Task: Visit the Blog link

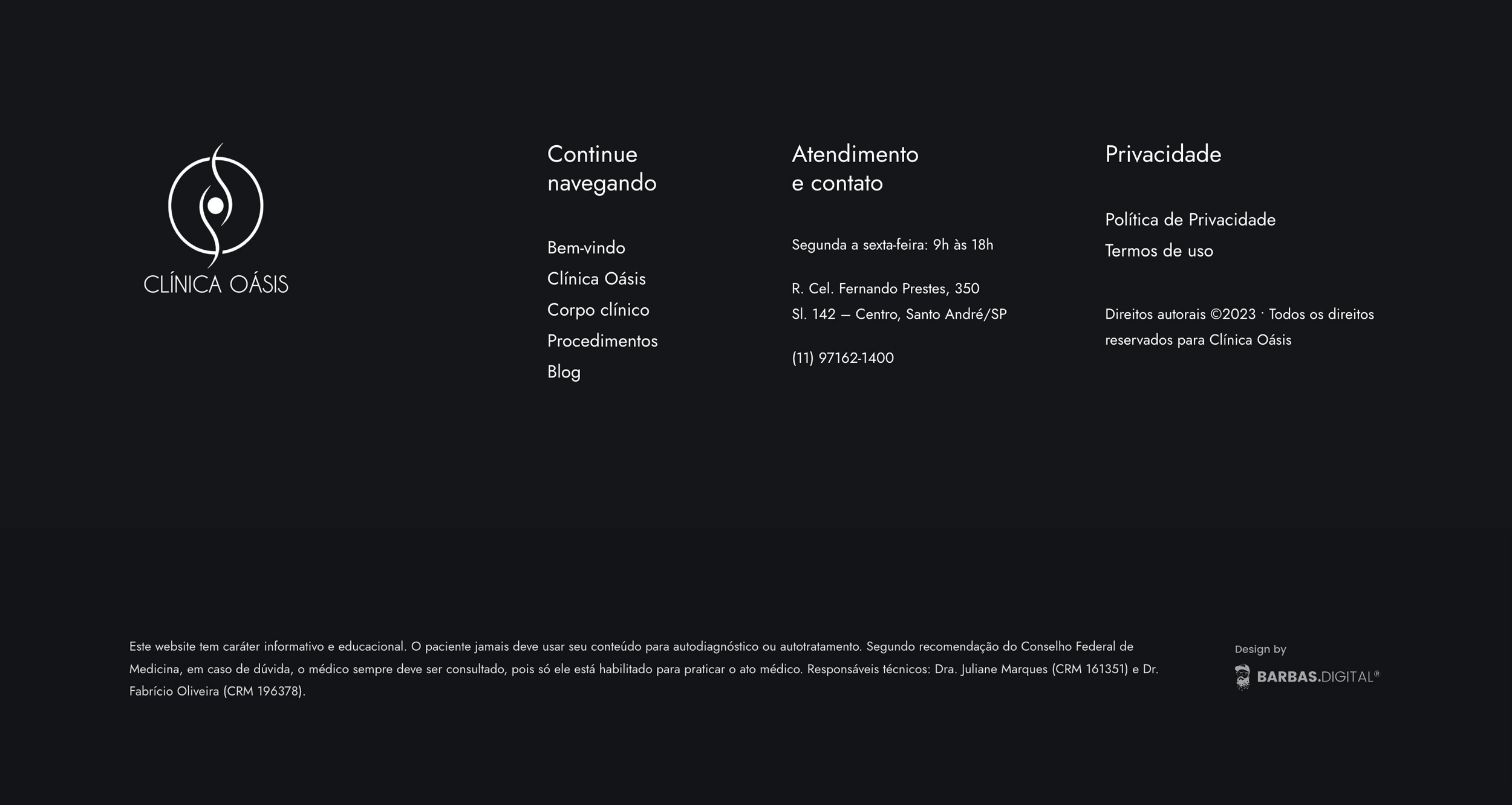Action: pyautogui.click(x=563, y=372)
